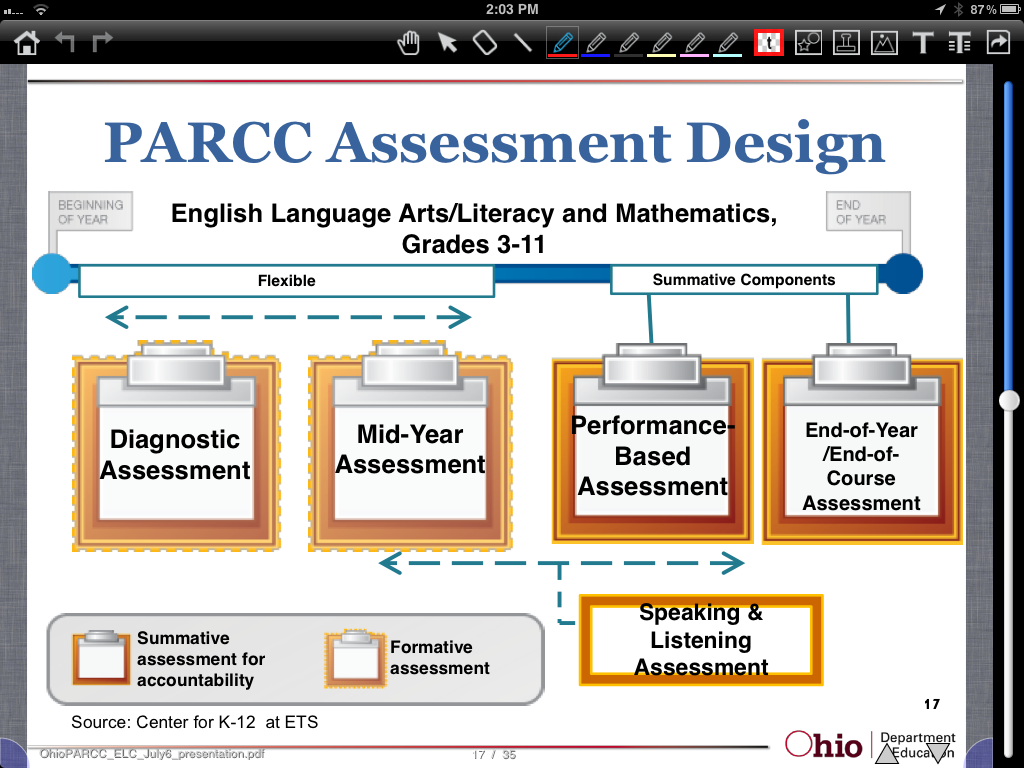Tap the Home icon
This screenshot has width=1024, height=768.
click(x=27, y=43)
